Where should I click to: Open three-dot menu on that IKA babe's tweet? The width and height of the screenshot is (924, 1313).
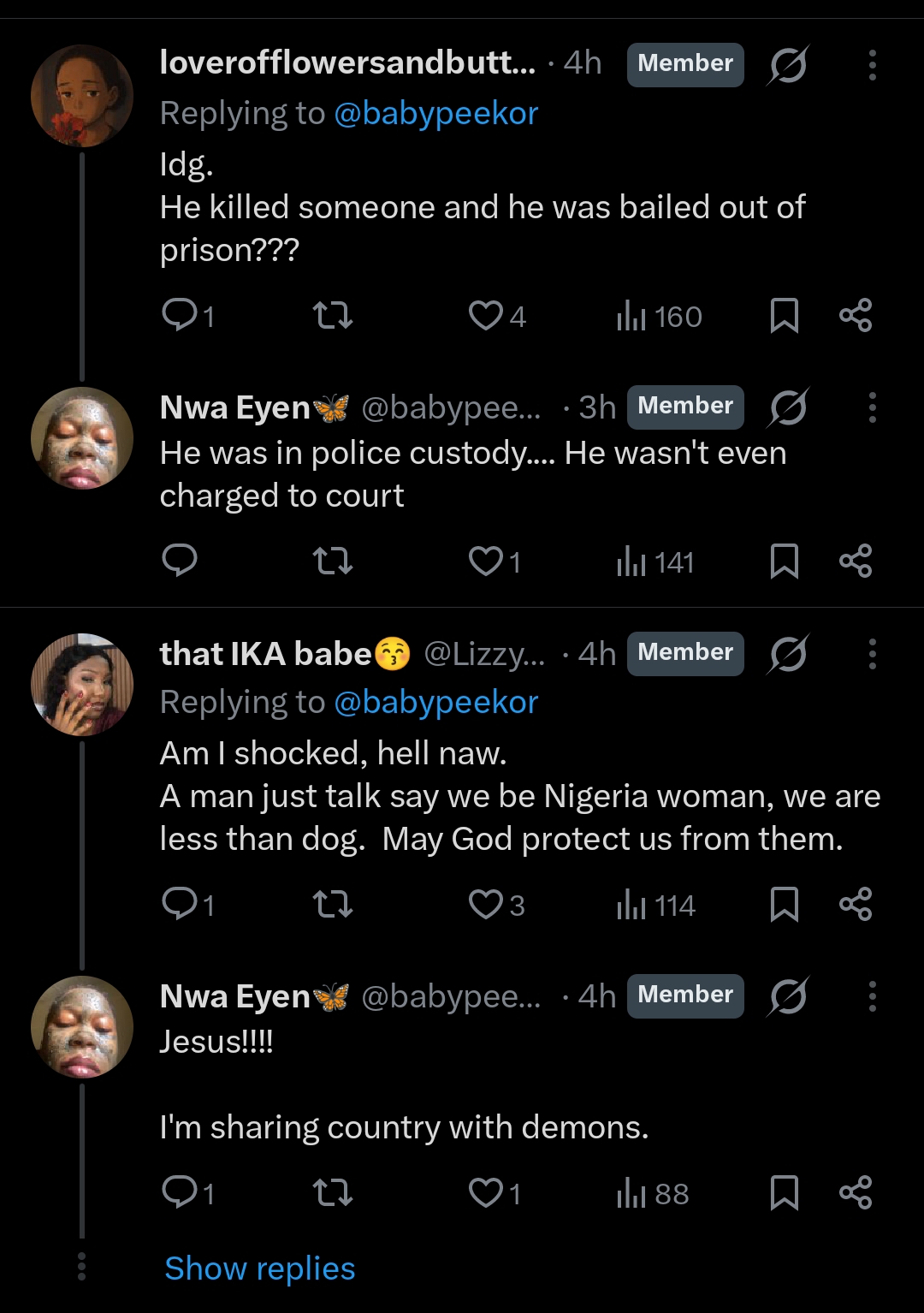[x=872, y=654]
